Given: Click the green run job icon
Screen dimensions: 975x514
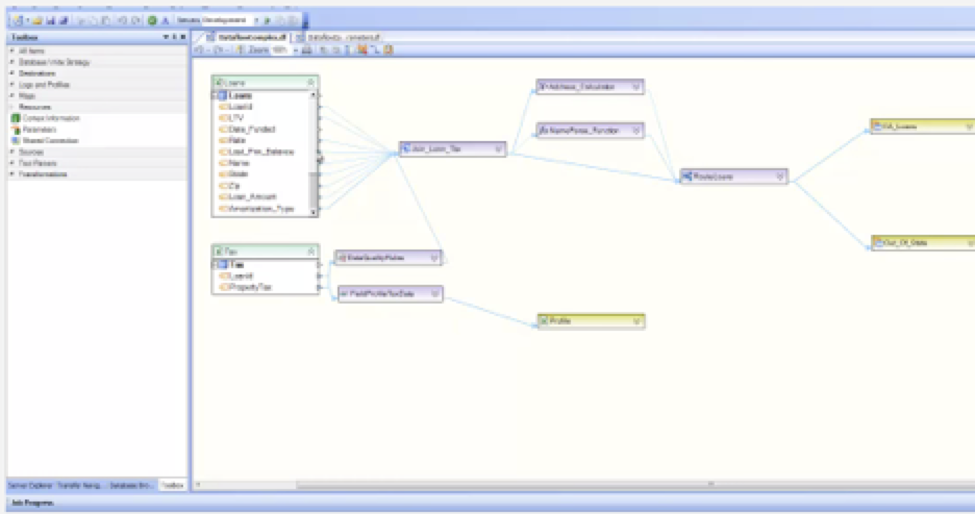Looking at the screenshot, I should tap(152, 20).
